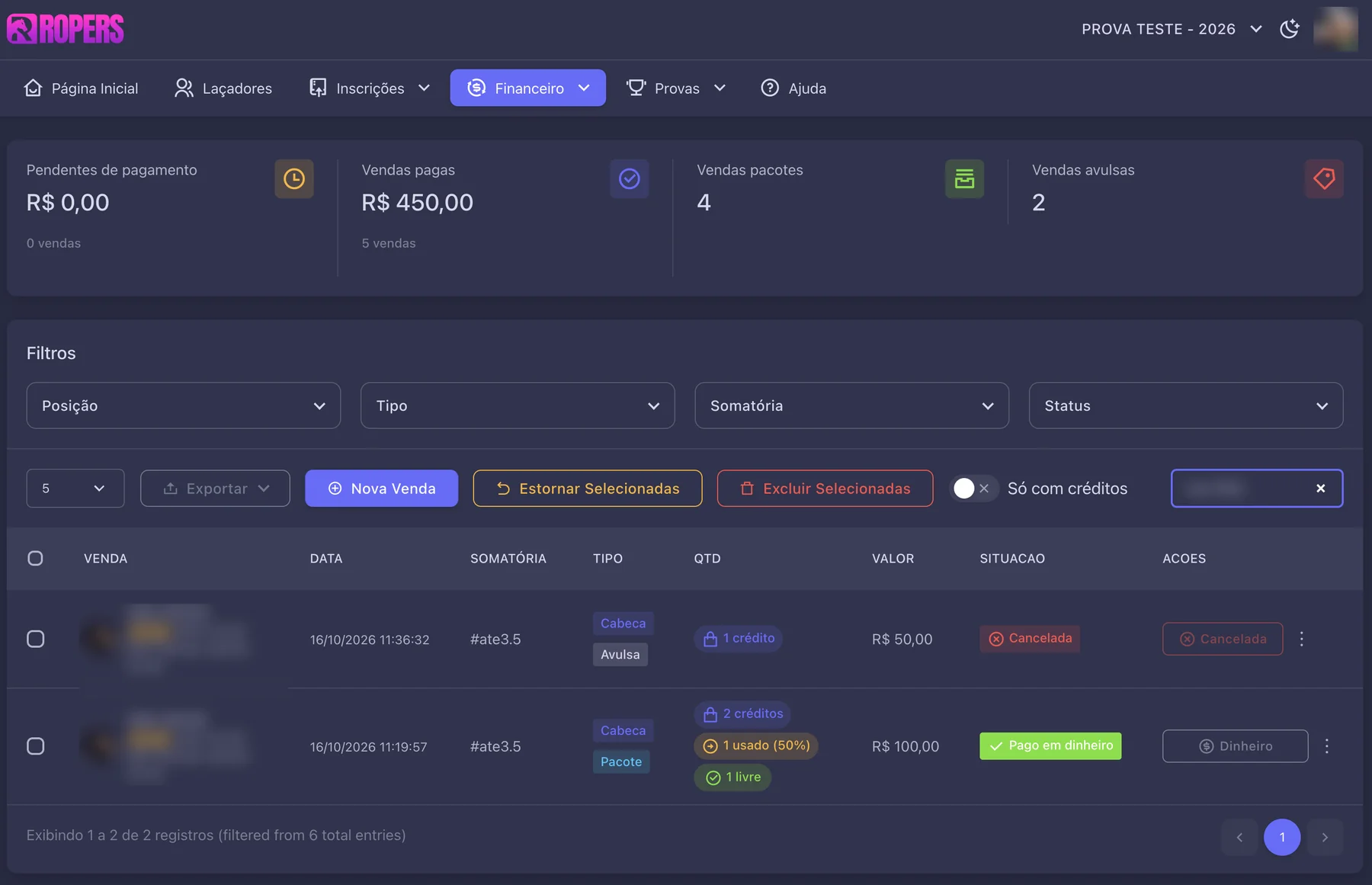Expand the Provas menu
Viewport: 1372px width, 885px height.
[x=676, y=88]
